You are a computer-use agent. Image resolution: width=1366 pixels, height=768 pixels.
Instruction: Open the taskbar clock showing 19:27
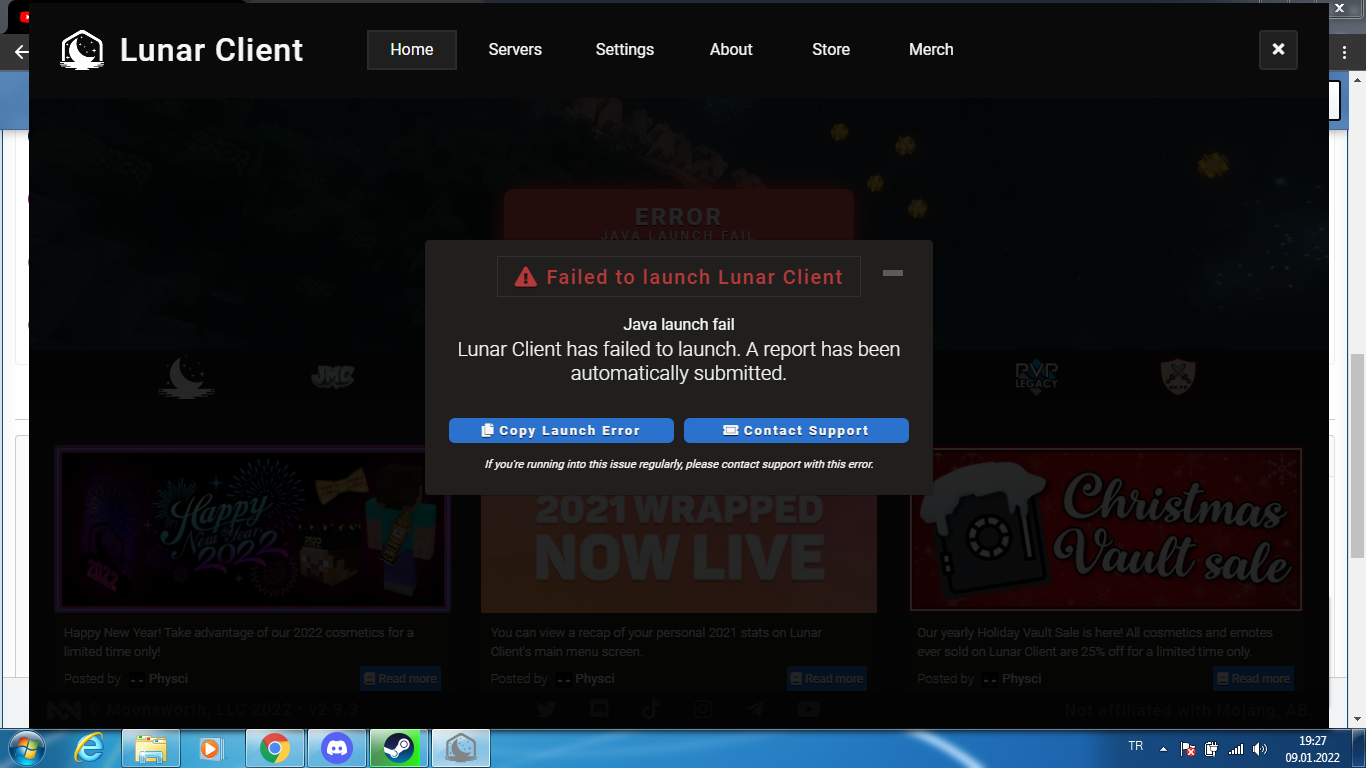tap(1312, 748)
